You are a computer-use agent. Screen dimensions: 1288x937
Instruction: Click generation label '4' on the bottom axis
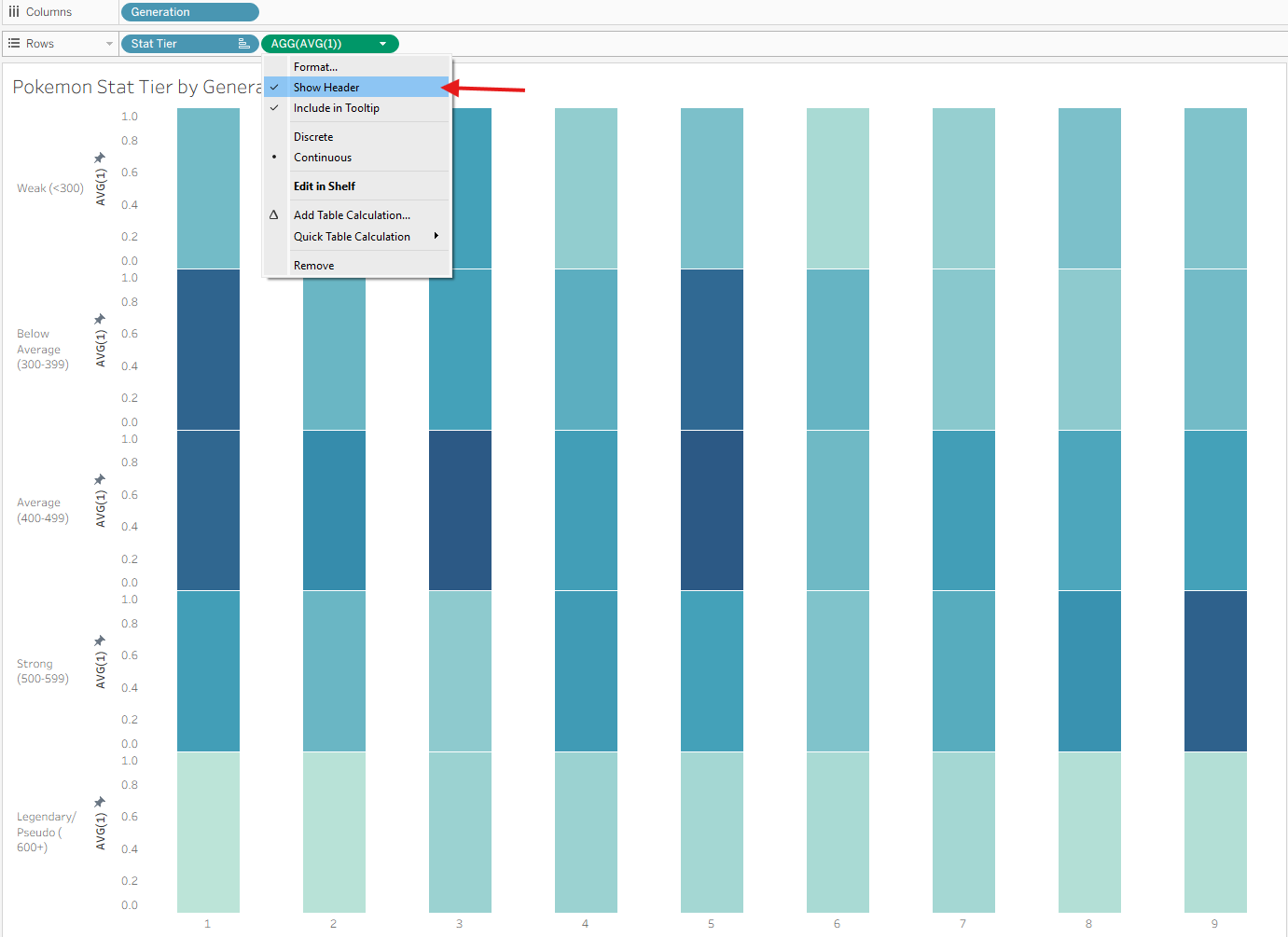586,924
